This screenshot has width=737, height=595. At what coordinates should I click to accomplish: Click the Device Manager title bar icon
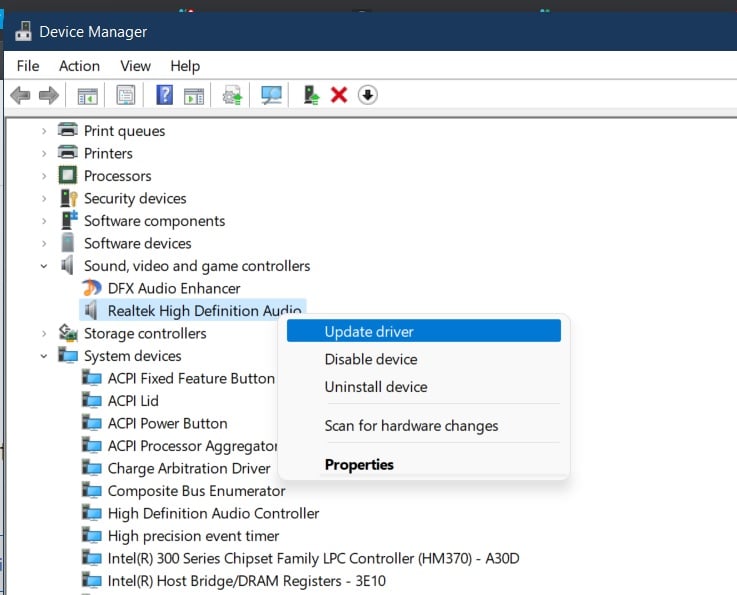point(23,31)
